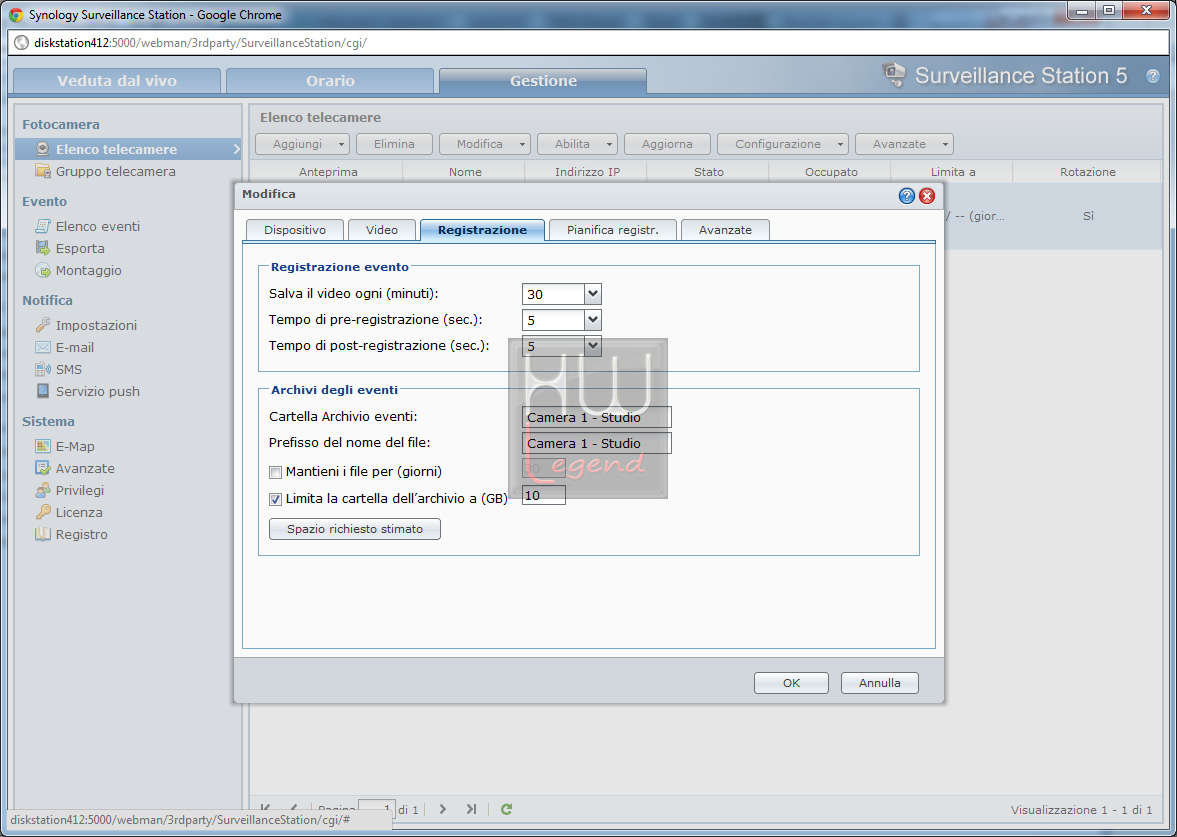Viewport: 1177px width, 837px height.
Task: Open Tempo di pre-registrazione dropdown
Action: pos(592,320)
